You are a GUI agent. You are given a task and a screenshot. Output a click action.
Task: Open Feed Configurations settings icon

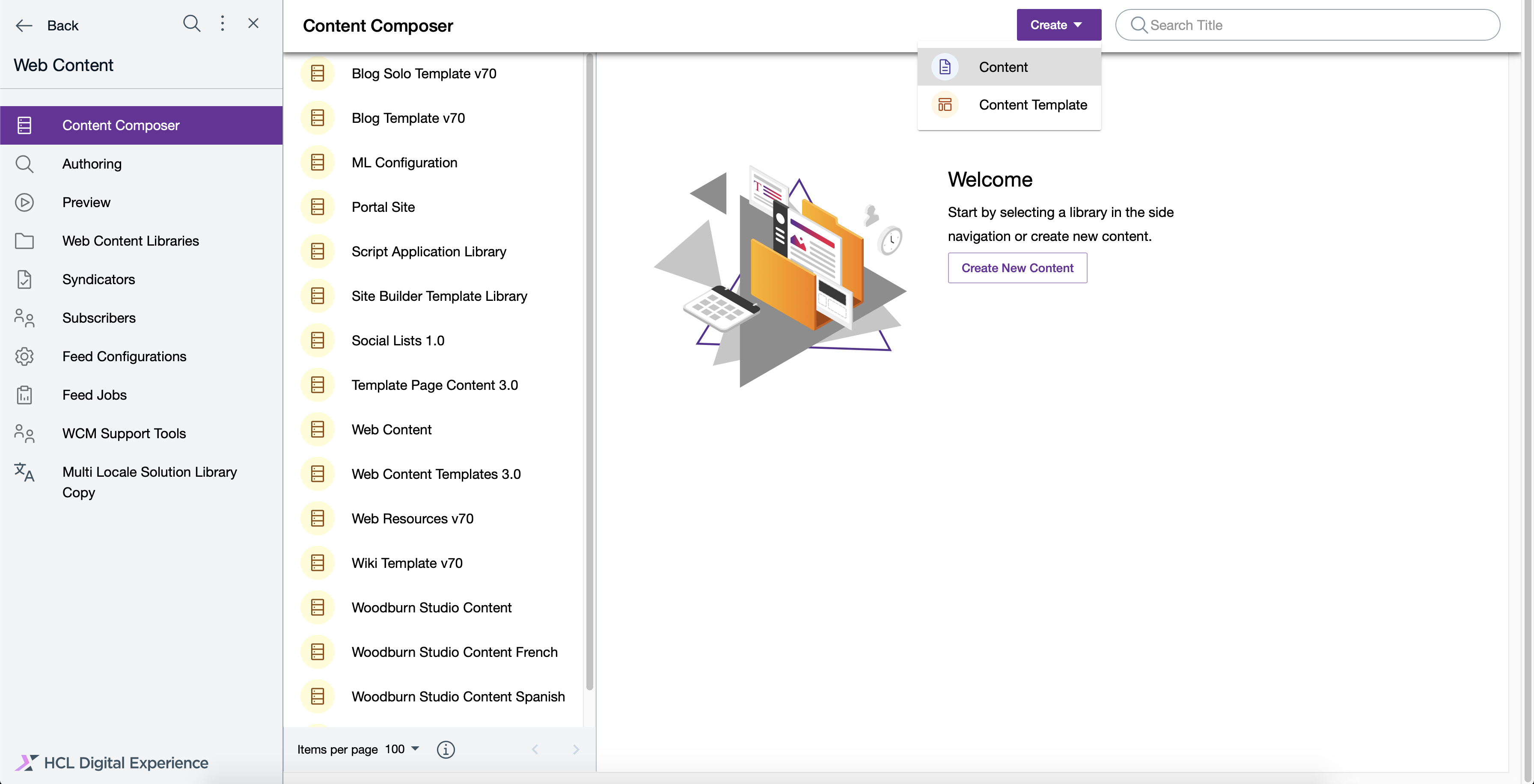[x=24, y=356]
